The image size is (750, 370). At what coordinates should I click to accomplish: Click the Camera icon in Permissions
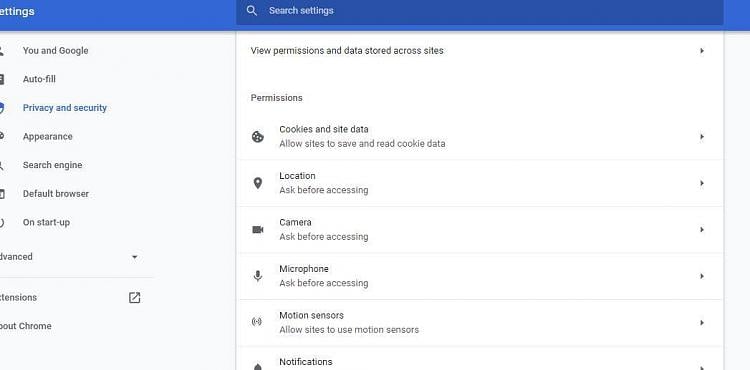click(258, 230)
